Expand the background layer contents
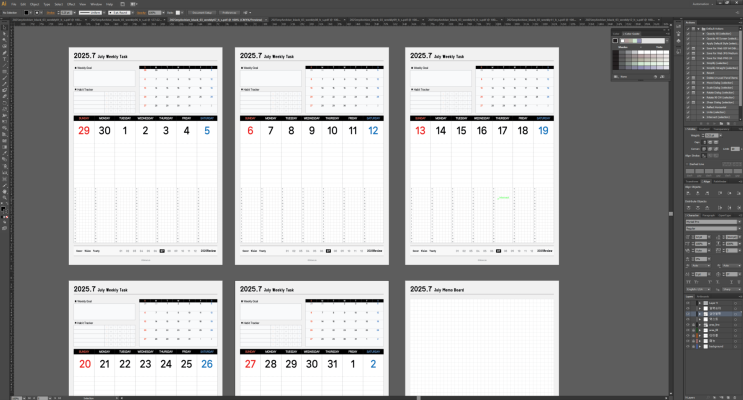The height and width of the screenshot is (400, 743). pyautogui.click(x=700, y=346)
